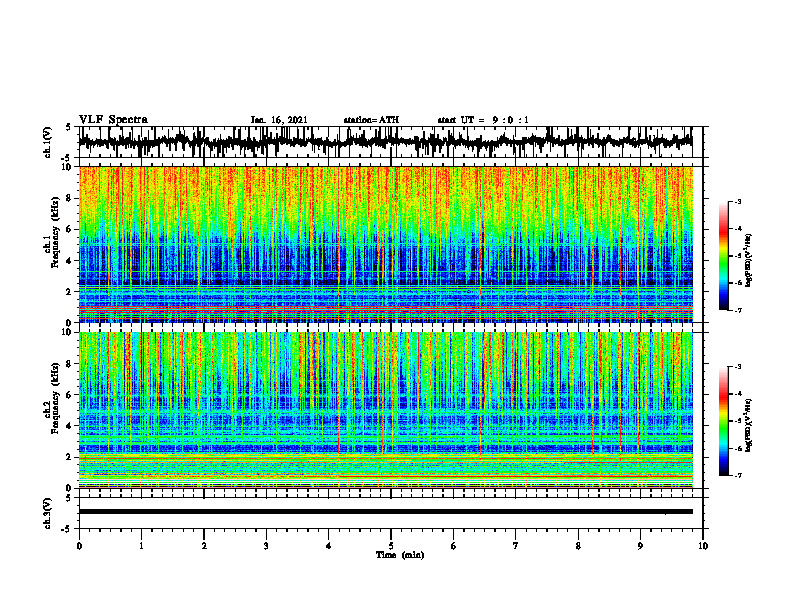Click the "station=ATH" header label

(371, 120)
